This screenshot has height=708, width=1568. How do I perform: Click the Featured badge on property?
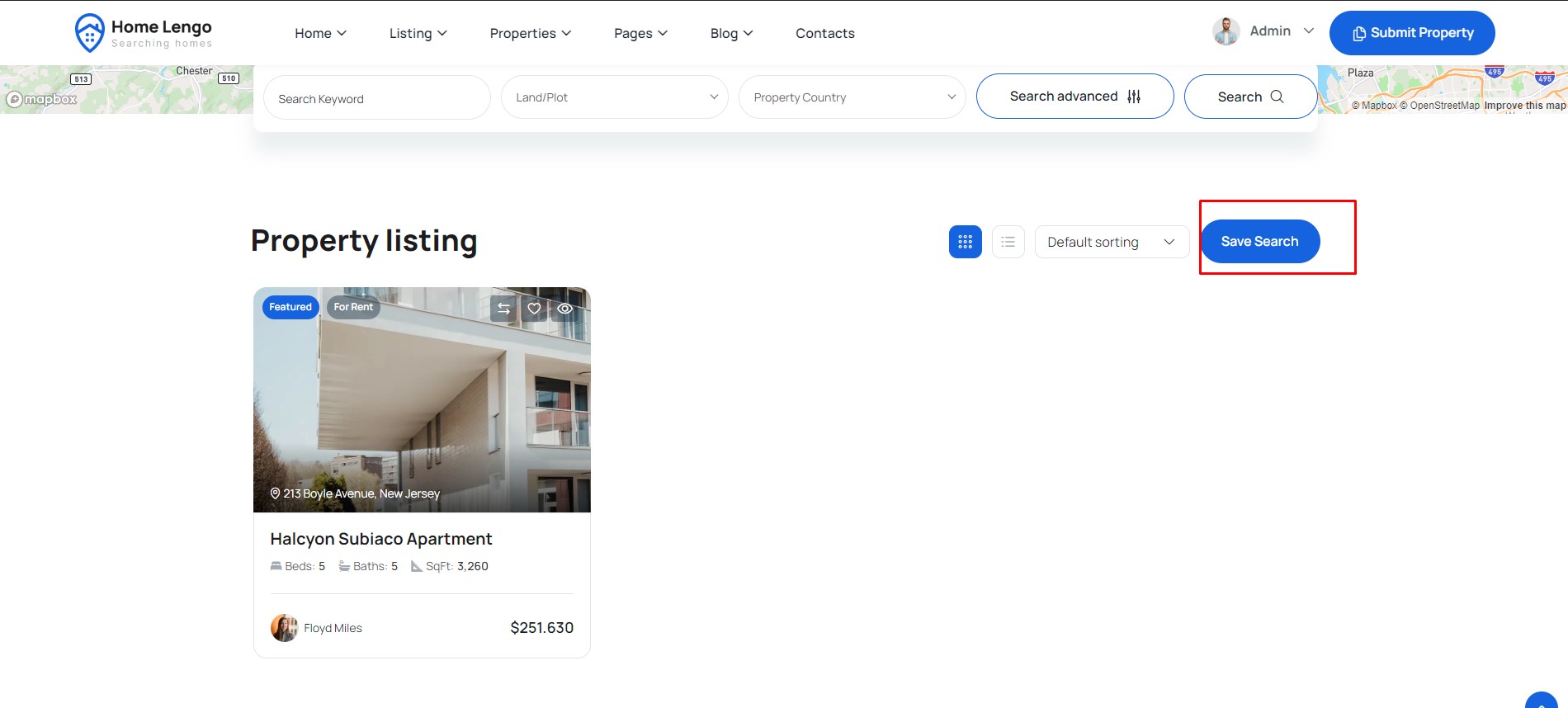tap(290, 307)
